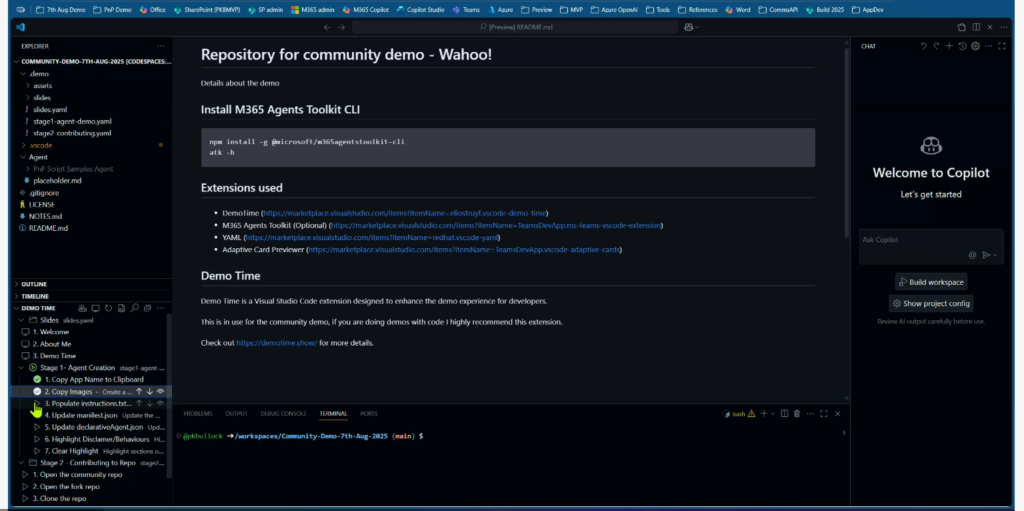Click the Copilot icon in title bar
This screenshot has width=1024, height=511.
(688, 27)
